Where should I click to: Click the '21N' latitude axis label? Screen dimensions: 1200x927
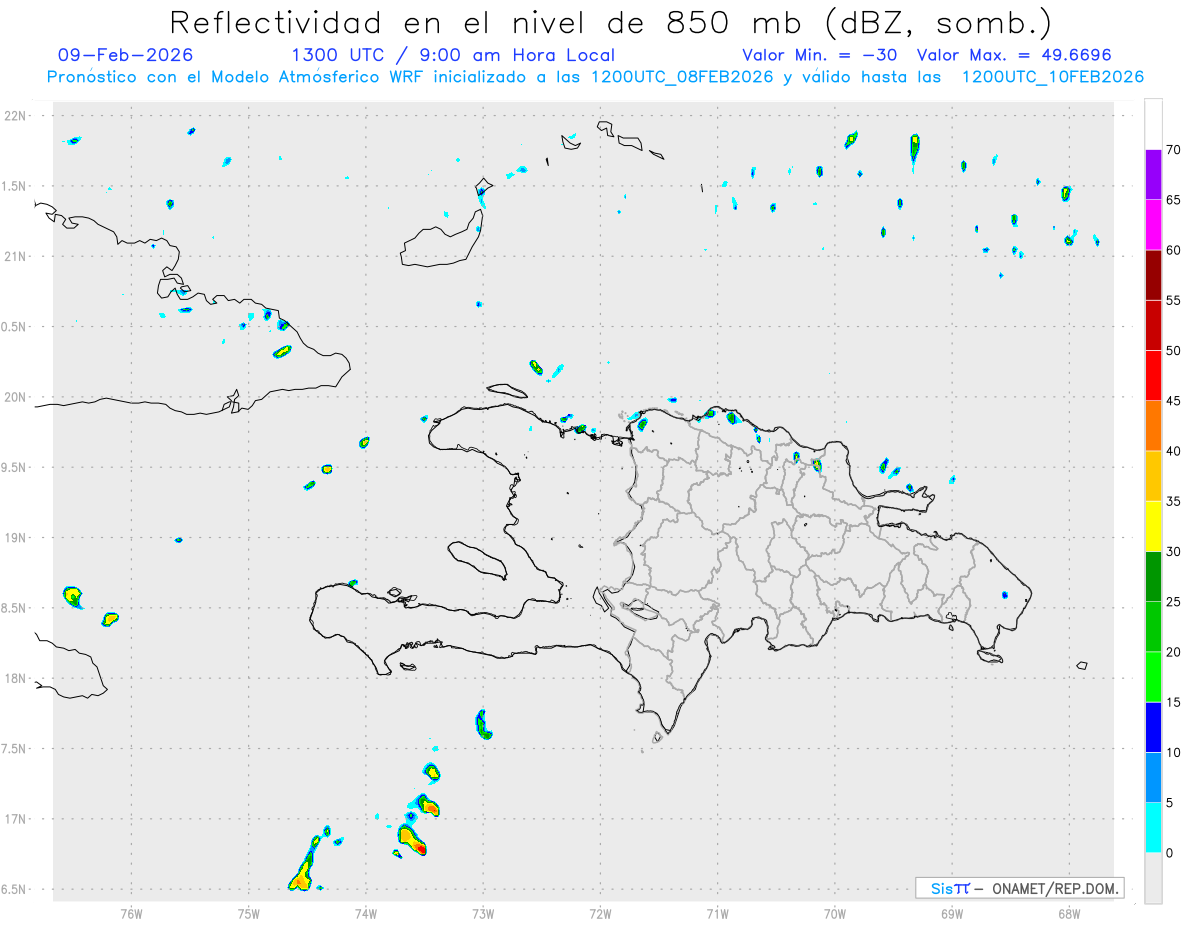click(x=16, y=256)
